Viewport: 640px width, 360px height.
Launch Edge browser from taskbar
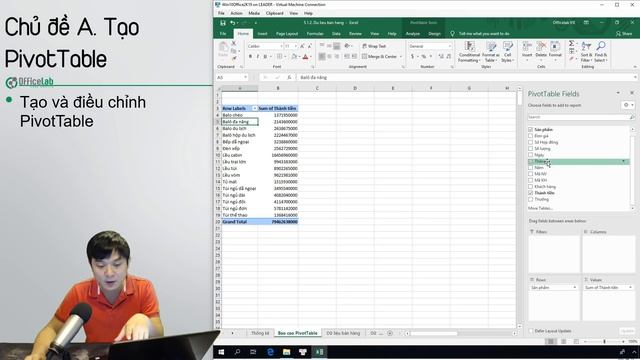[x=270, y=352]
